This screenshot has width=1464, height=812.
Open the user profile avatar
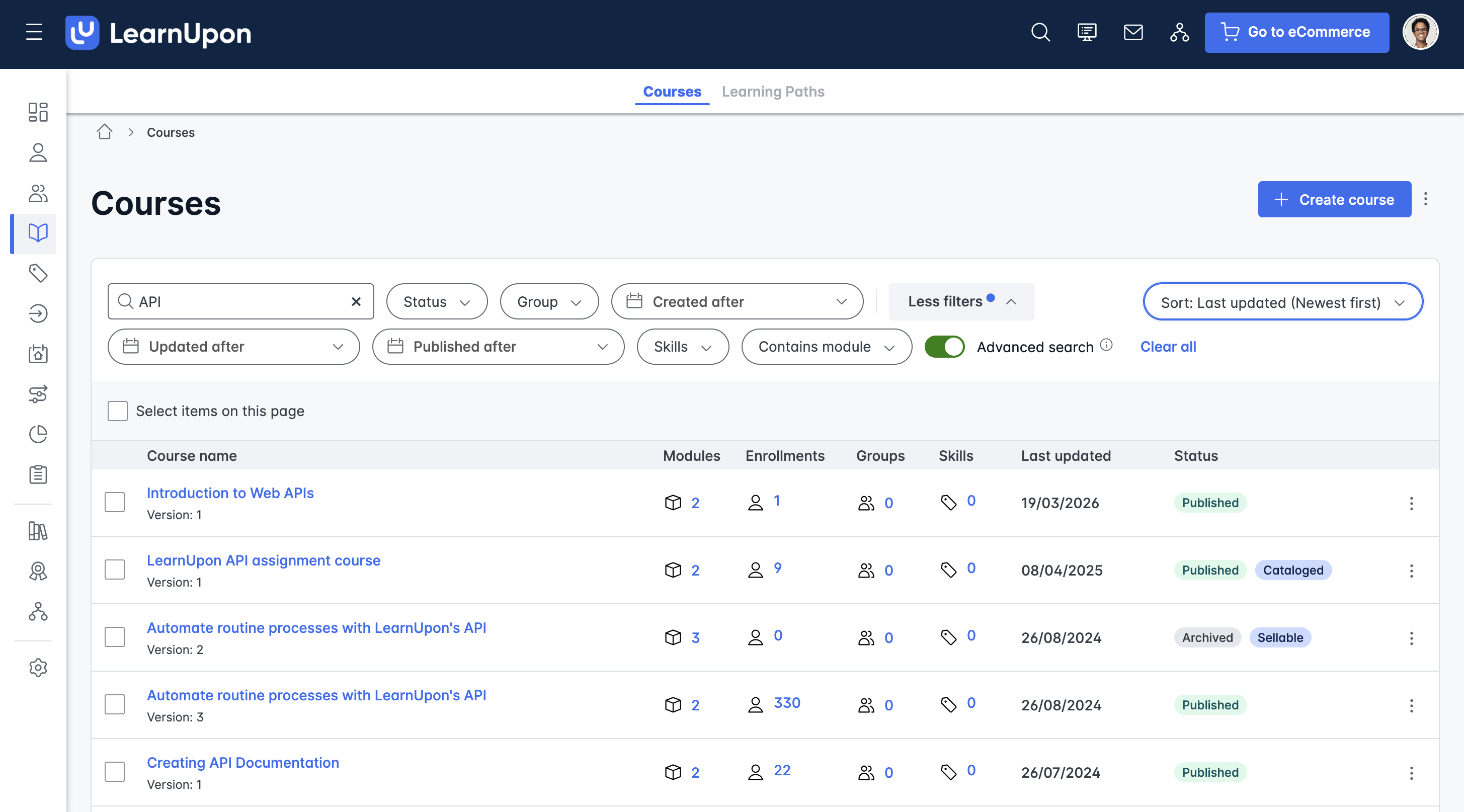pos(1420,32)
